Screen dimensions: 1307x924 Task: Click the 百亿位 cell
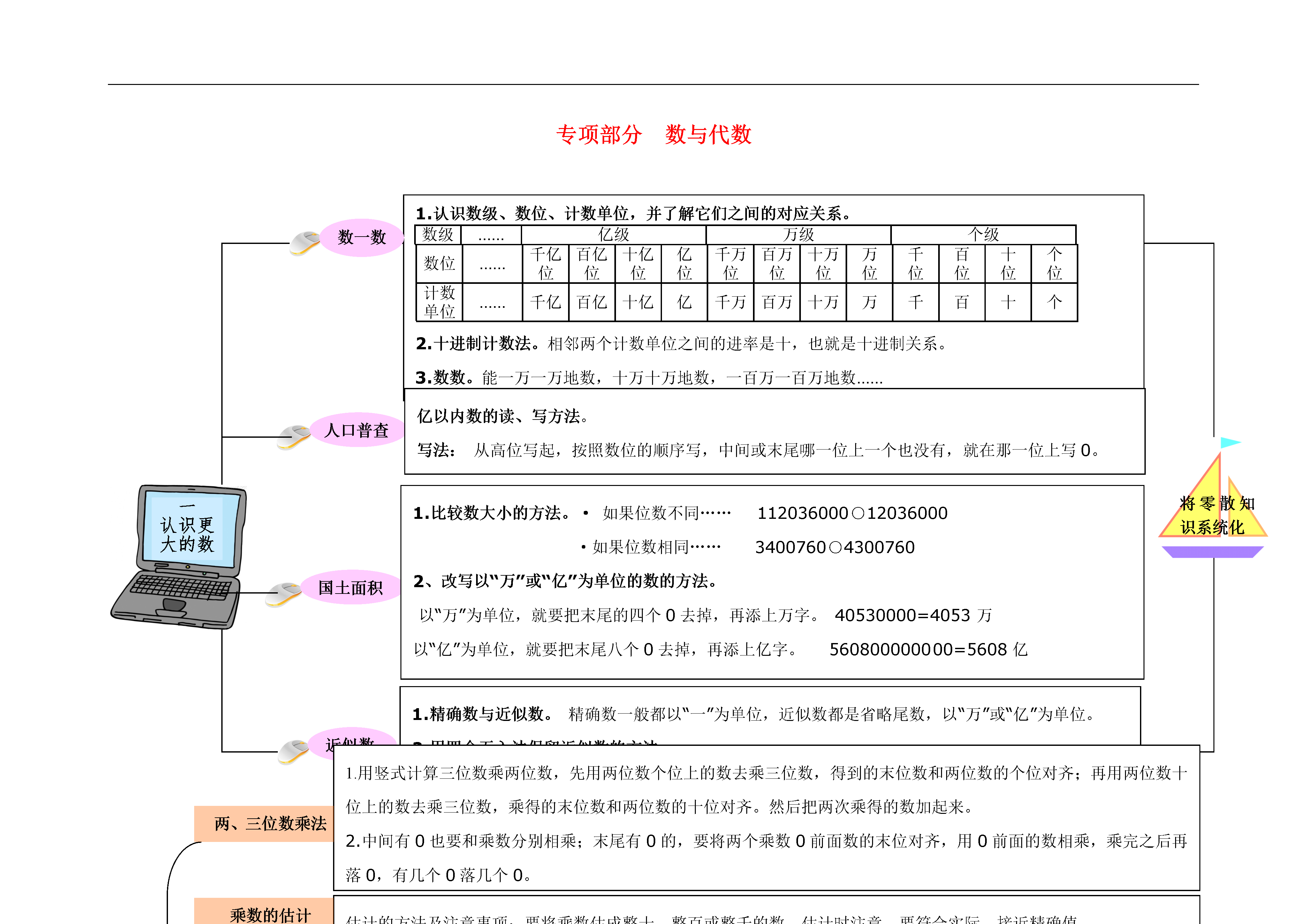click(592, 264)
